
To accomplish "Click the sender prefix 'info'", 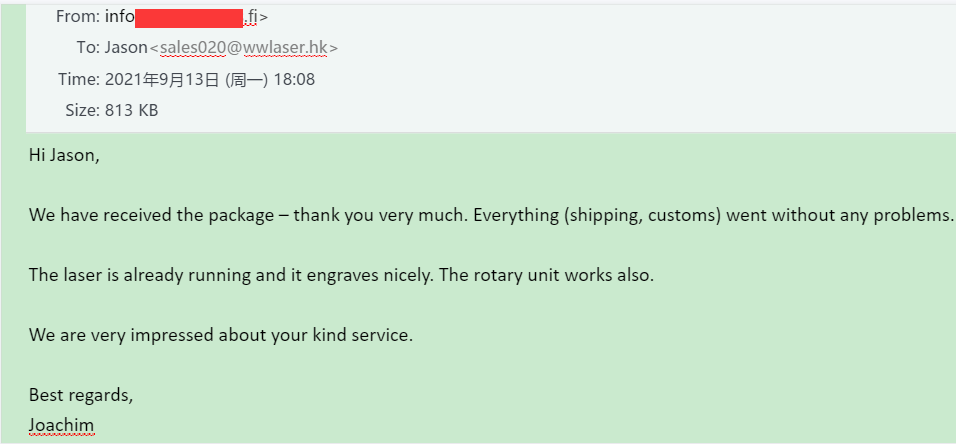I will pyautogui.click(x=120, y=17).
